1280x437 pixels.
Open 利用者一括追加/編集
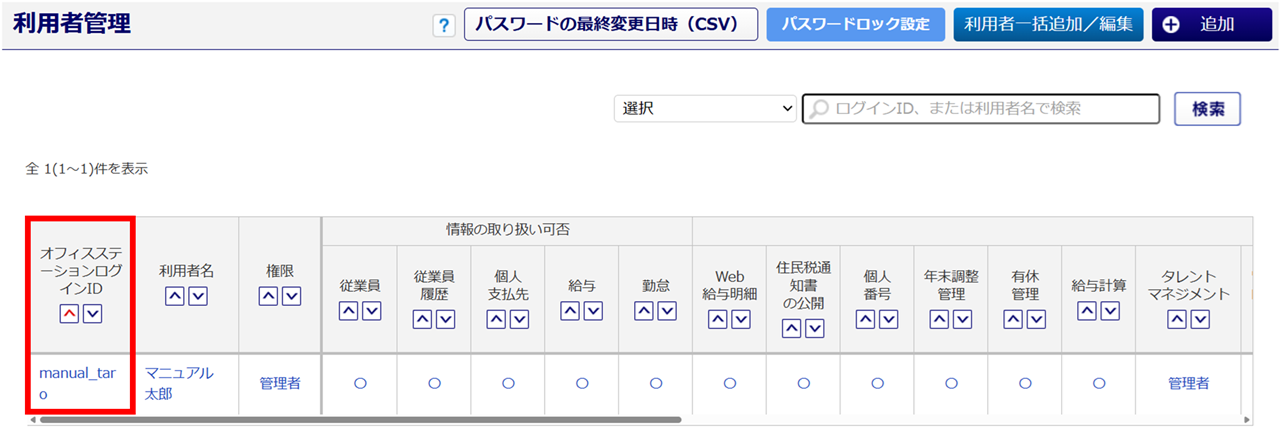[1048, 25]
